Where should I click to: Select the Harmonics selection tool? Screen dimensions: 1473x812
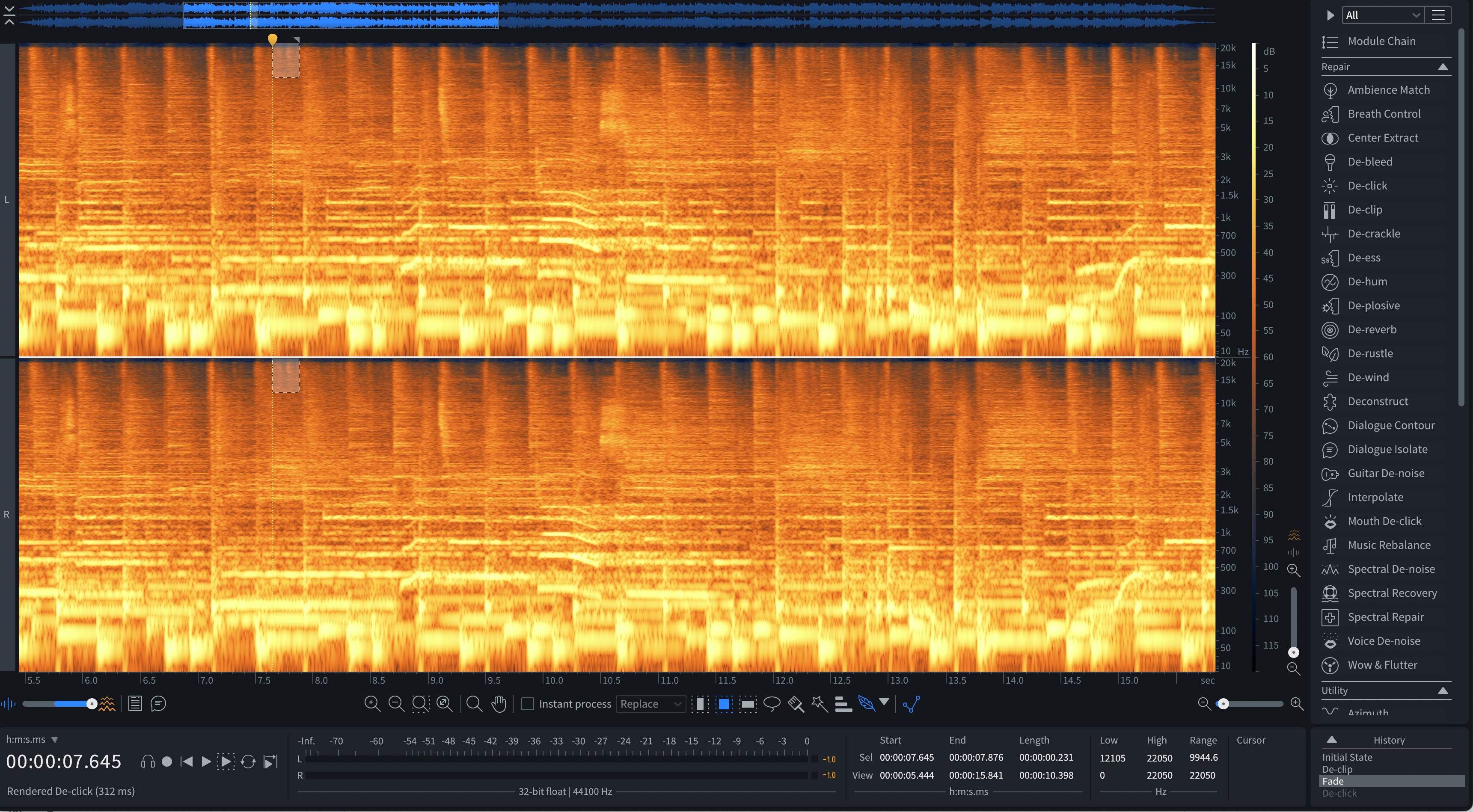[843, 704]
